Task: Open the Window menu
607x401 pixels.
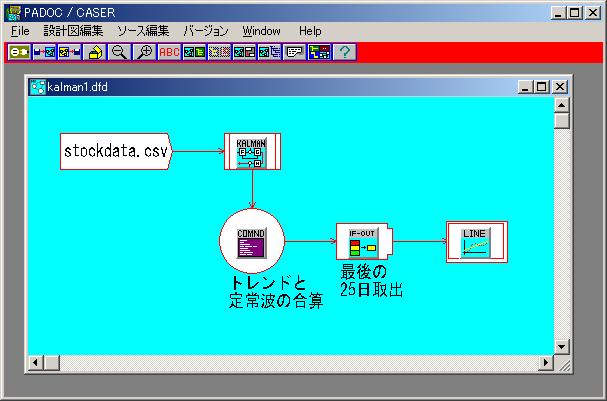Action: [x=261, y=31]
